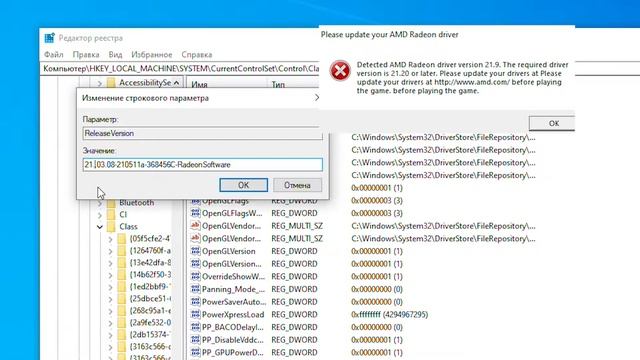640x360 pixels.
Task: Select the OverrideShowW... value name
Action: 233,276
